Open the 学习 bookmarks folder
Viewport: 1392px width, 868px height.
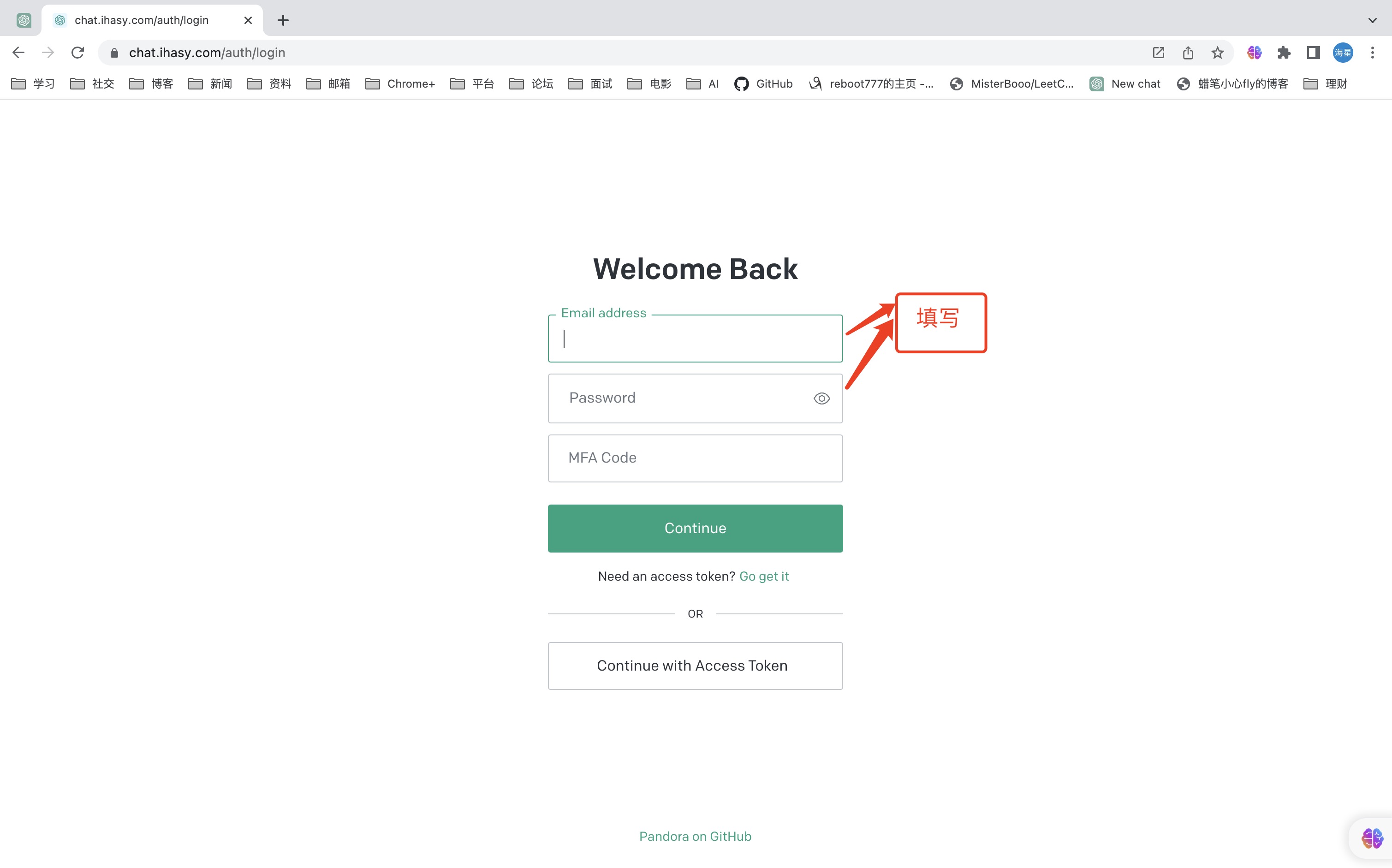click(33, 84)
